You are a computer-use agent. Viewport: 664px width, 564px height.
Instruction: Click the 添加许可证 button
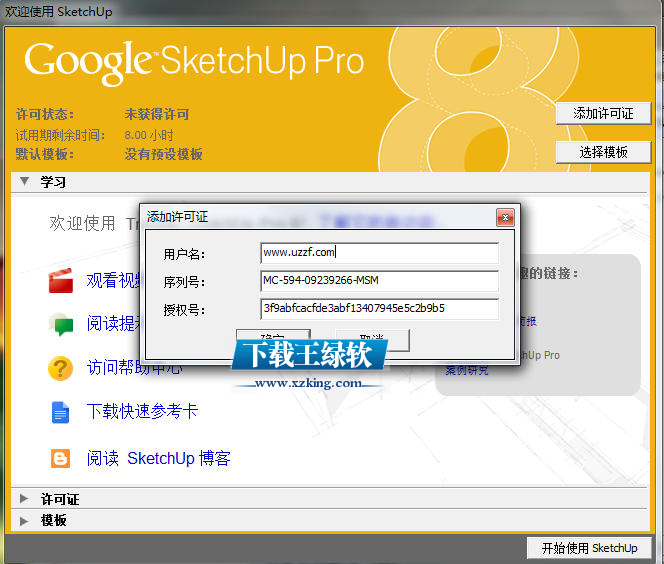coord(603,113)
